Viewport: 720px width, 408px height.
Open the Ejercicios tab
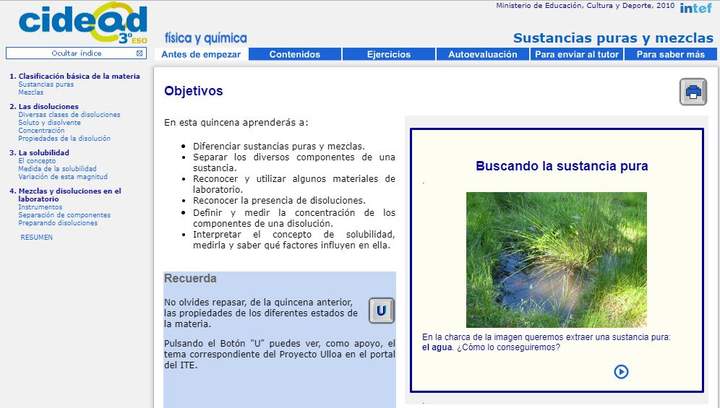click(389, 54)
